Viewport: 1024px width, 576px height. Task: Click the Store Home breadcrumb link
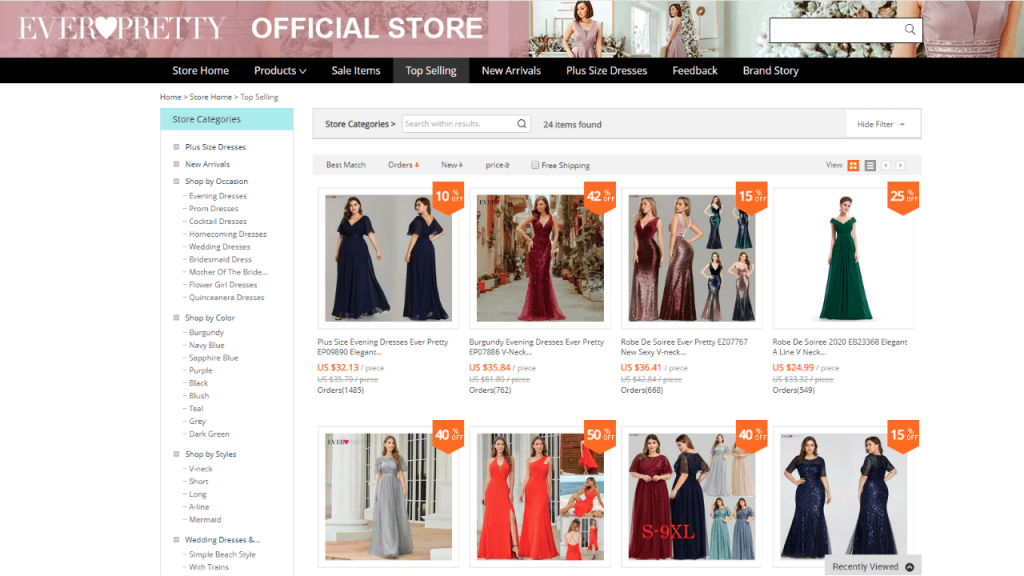point(210,97)
